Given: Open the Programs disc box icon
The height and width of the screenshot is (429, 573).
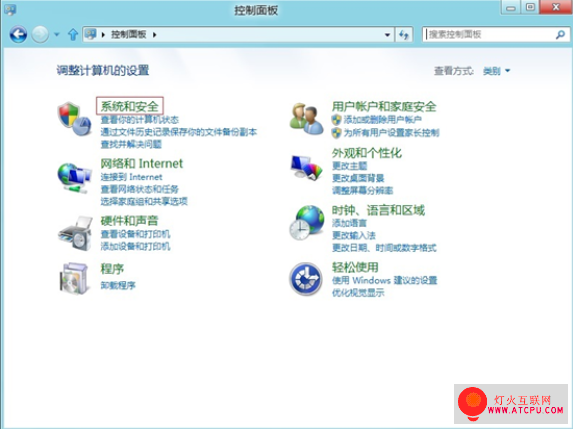Looking at the screenshot, I should [x=74, y=278].
